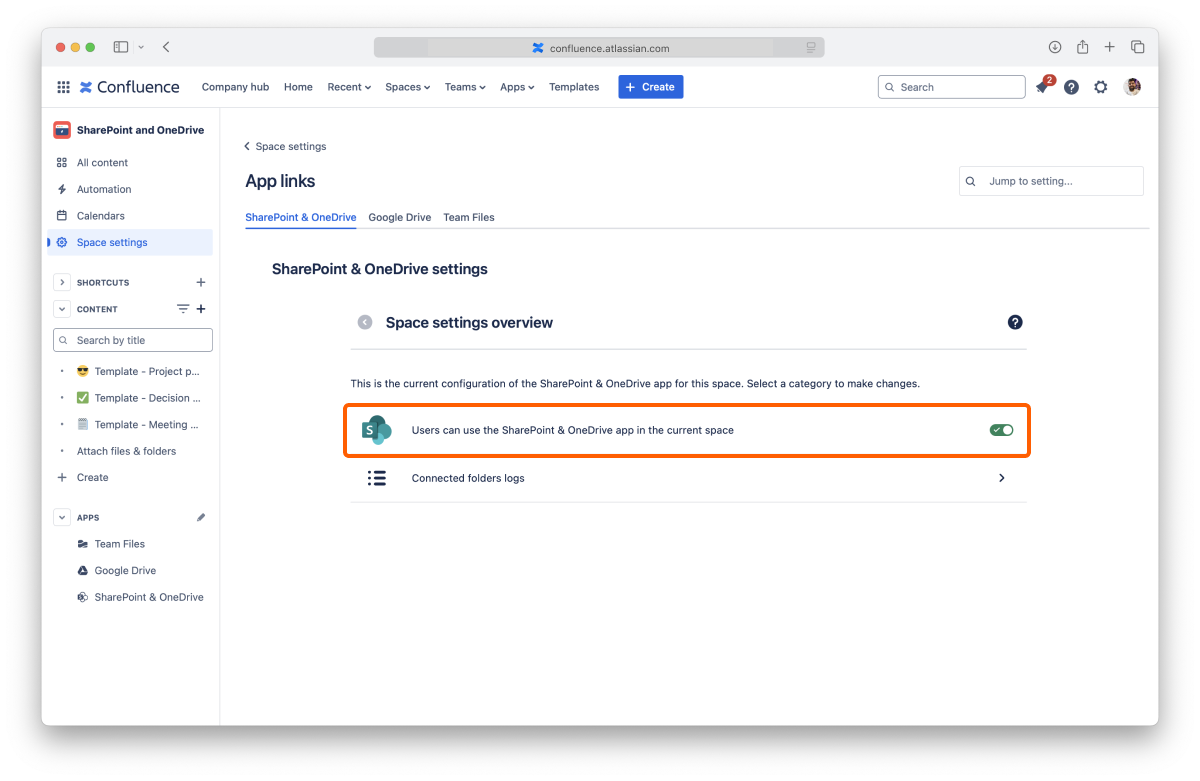Screen dimensions: 1200x781
Task: Open the Spaces dropdown menu
Action: coord(407,87)
